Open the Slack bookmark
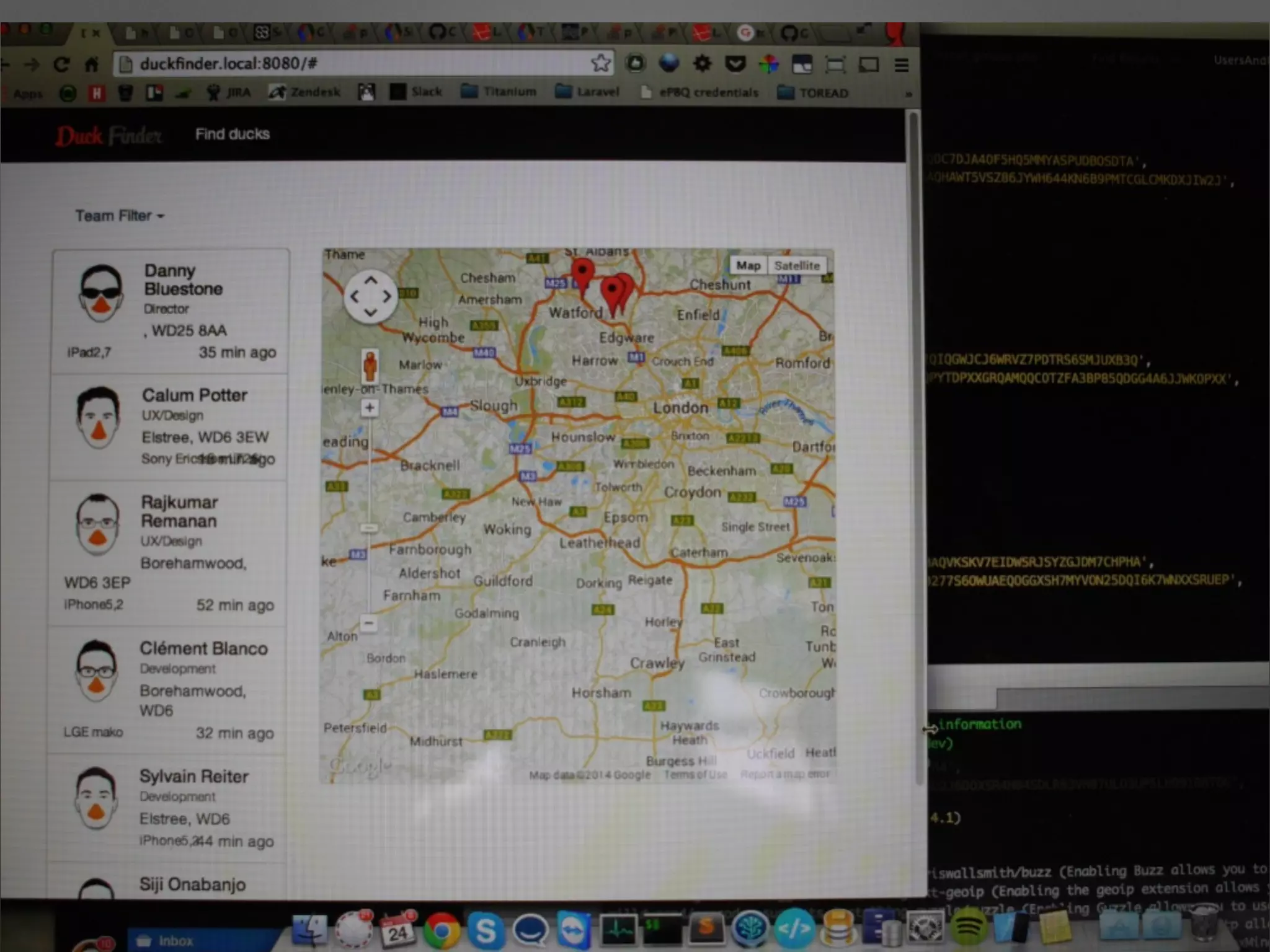1270x952 pixels. tap(416, 92)
